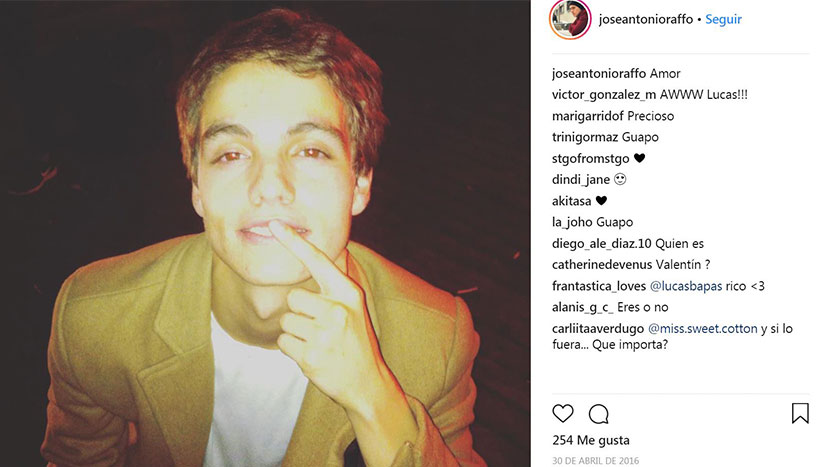Open comments with the speech bubble icon
This screenshot has width=830, height=467.
coord(599,414)
